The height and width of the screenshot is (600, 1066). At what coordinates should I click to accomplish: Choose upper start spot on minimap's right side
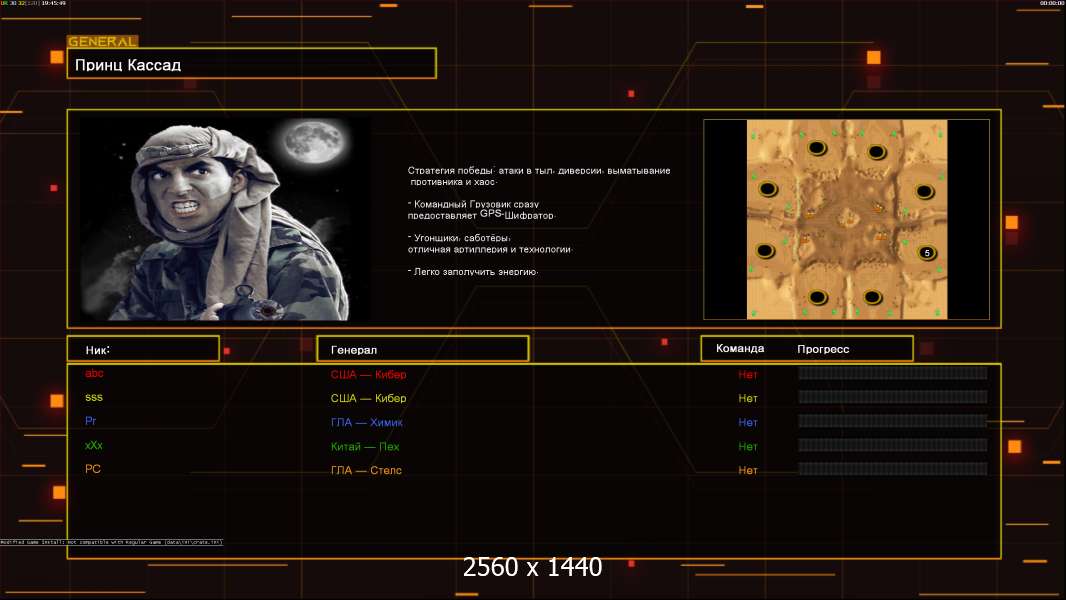(925, 190)
